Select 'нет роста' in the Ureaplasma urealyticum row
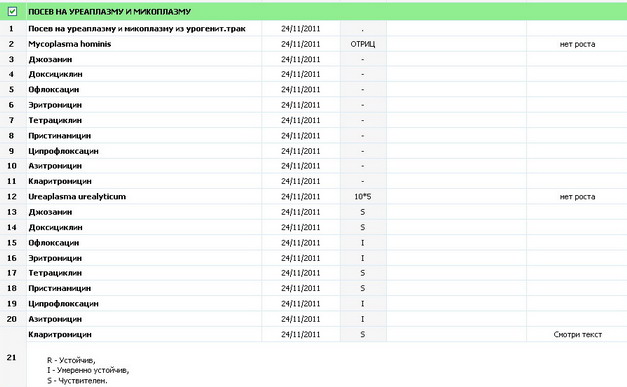 pos(577,197)
